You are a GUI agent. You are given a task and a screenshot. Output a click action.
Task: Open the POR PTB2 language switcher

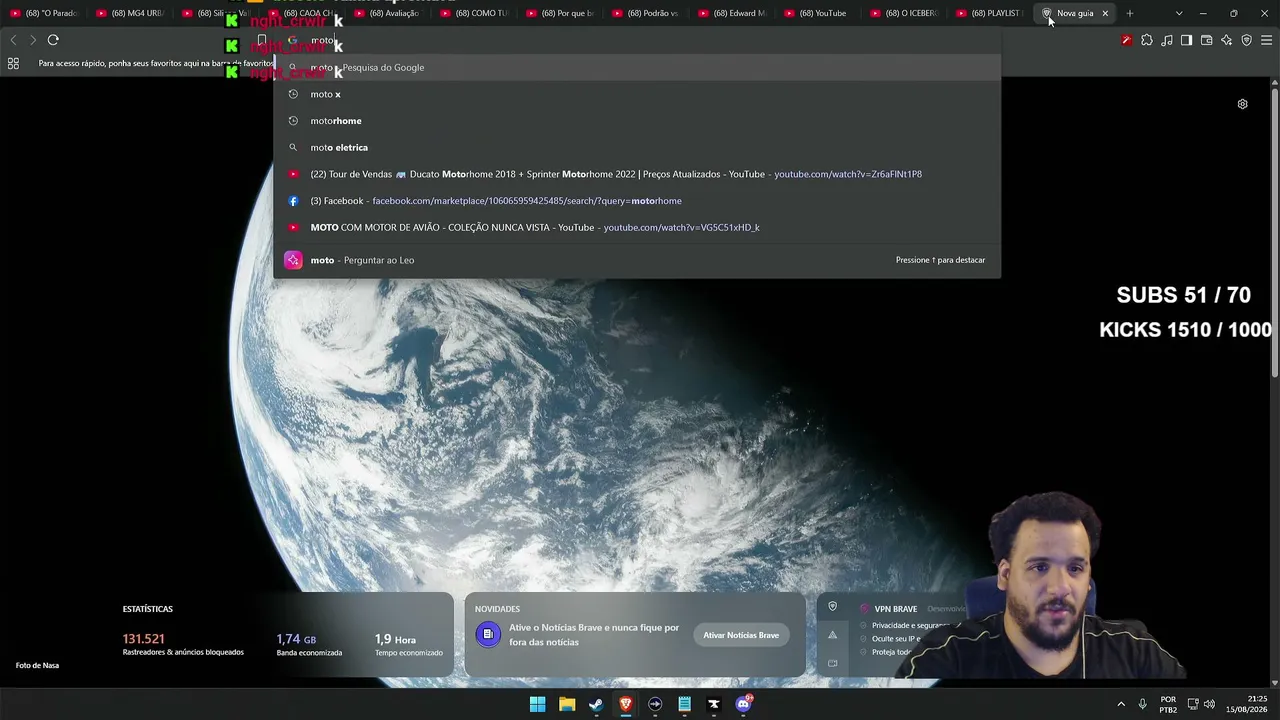coord(1168,704)
